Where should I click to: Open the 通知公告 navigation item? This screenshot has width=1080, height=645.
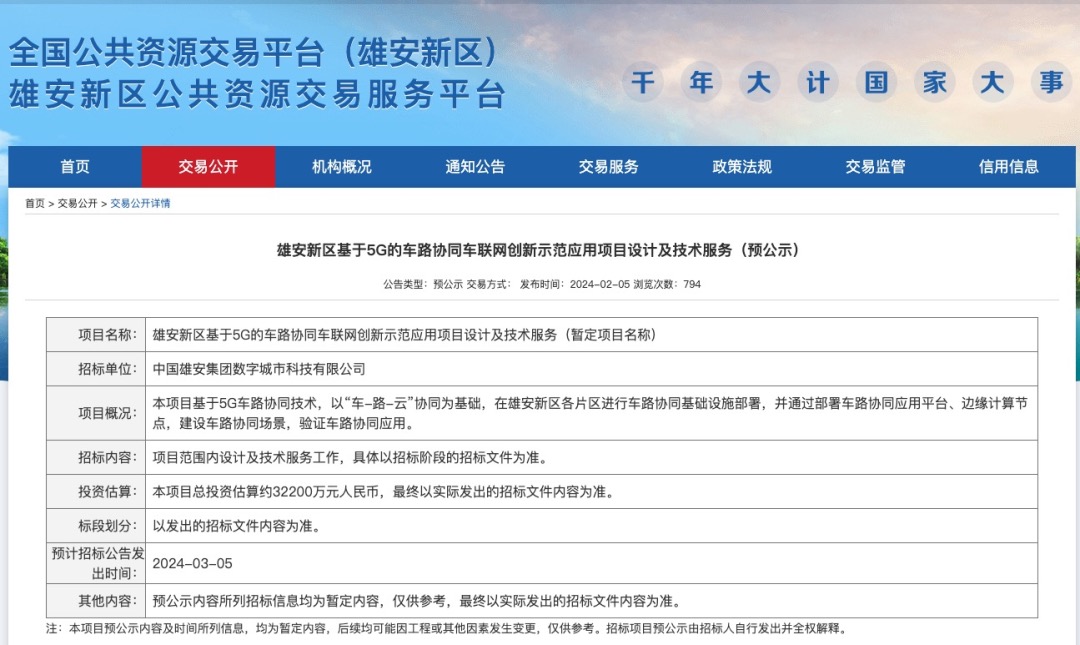point(475,167)
